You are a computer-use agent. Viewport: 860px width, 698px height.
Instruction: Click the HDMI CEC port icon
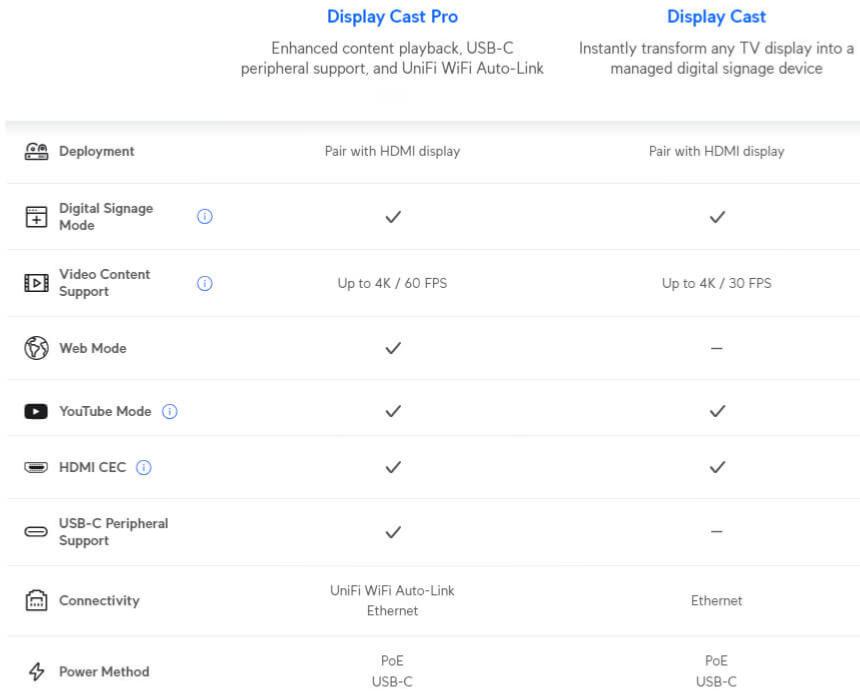pos(36,467)
